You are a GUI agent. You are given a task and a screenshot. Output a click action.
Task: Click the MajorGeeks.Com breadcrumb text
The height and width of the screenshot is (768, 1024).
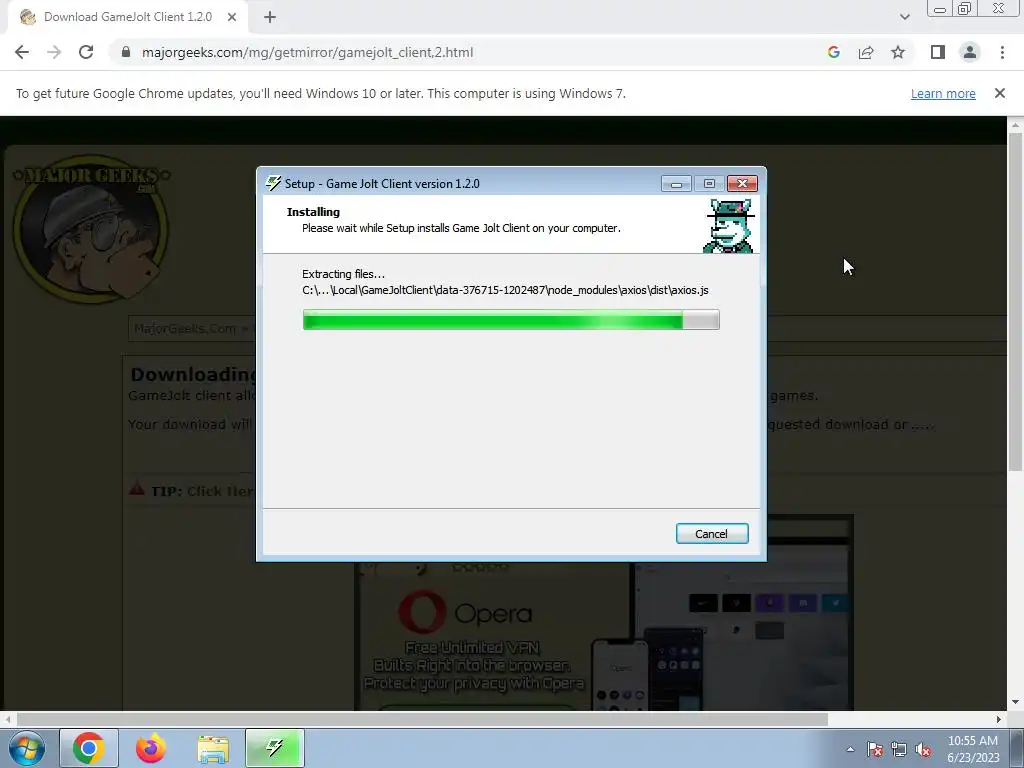[185, 328]
